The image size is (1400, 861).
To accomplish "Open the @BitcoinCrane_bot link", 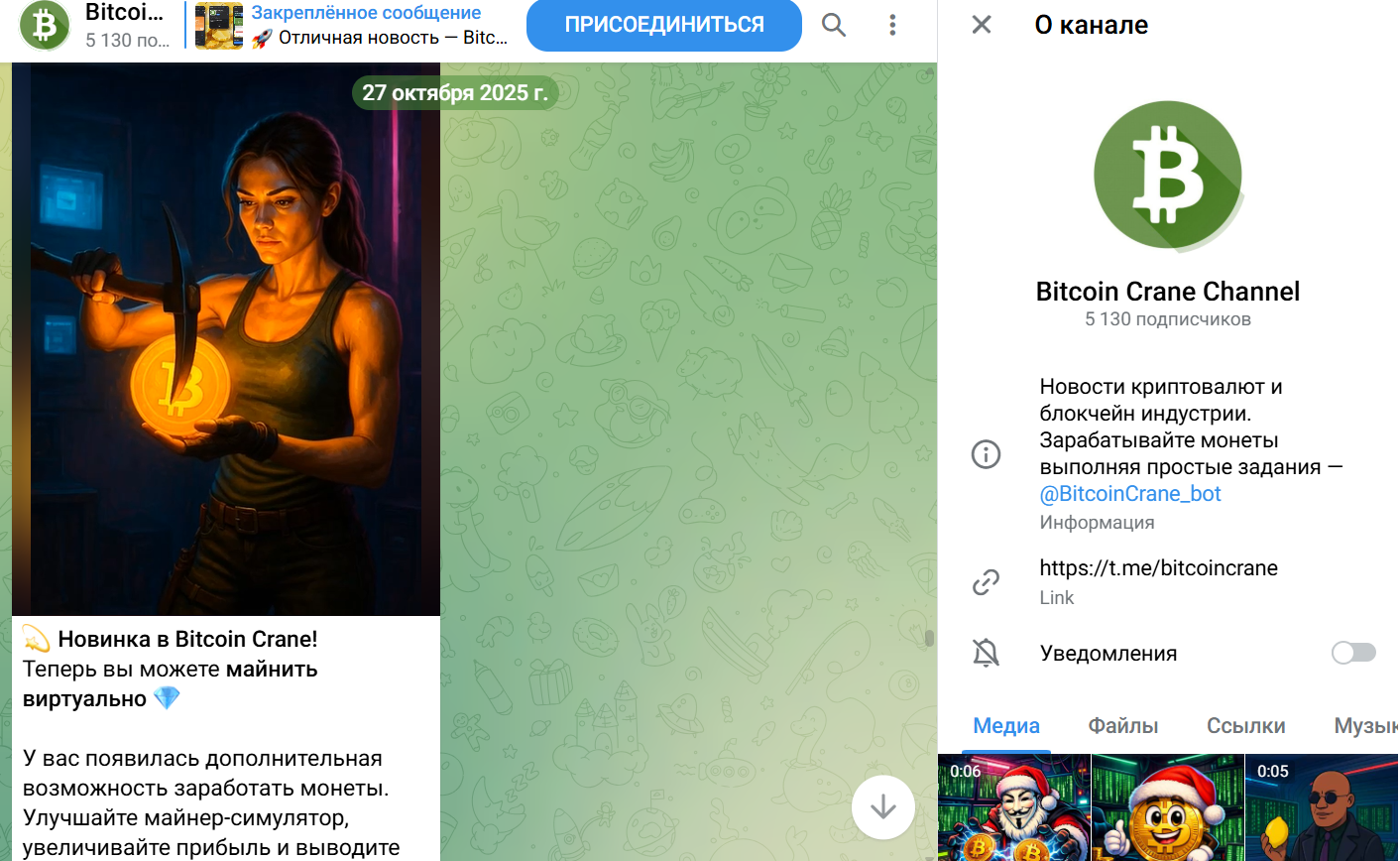I will [x=1130, y=494].
